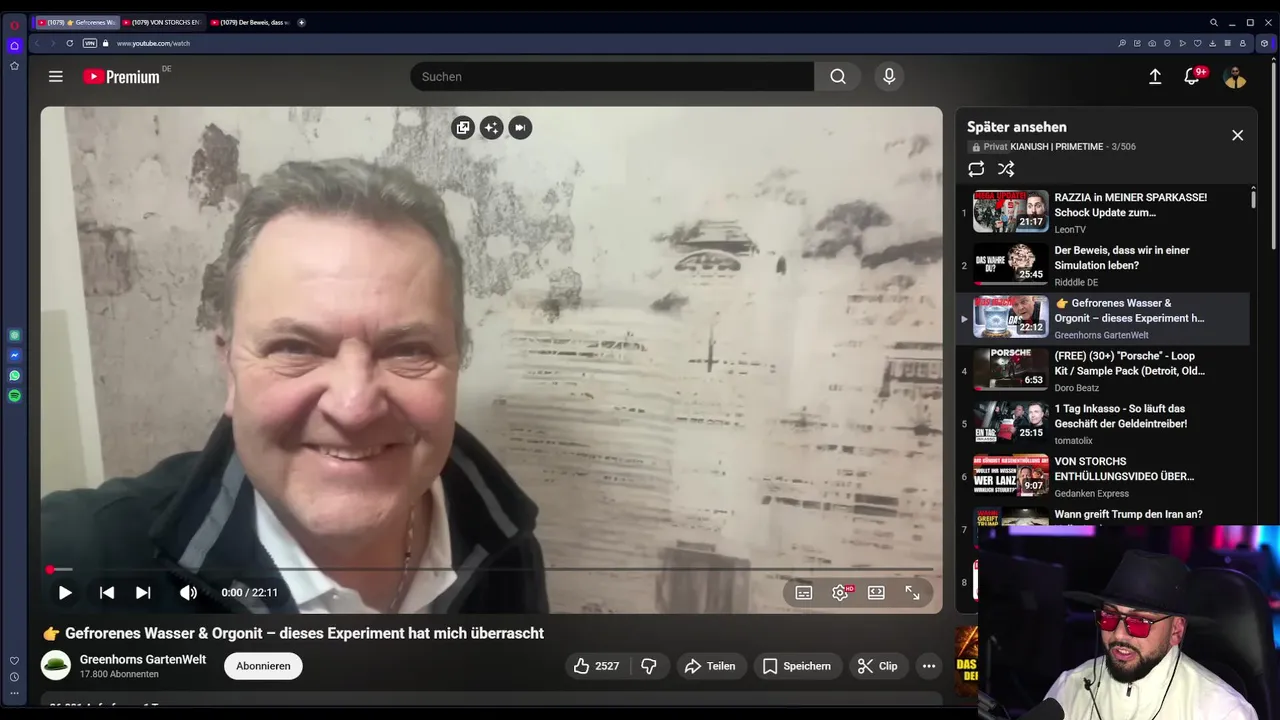Open the YouTube hamburger guide menu
The width and height of the screenshot is (1280, 720).
[56, 76]
